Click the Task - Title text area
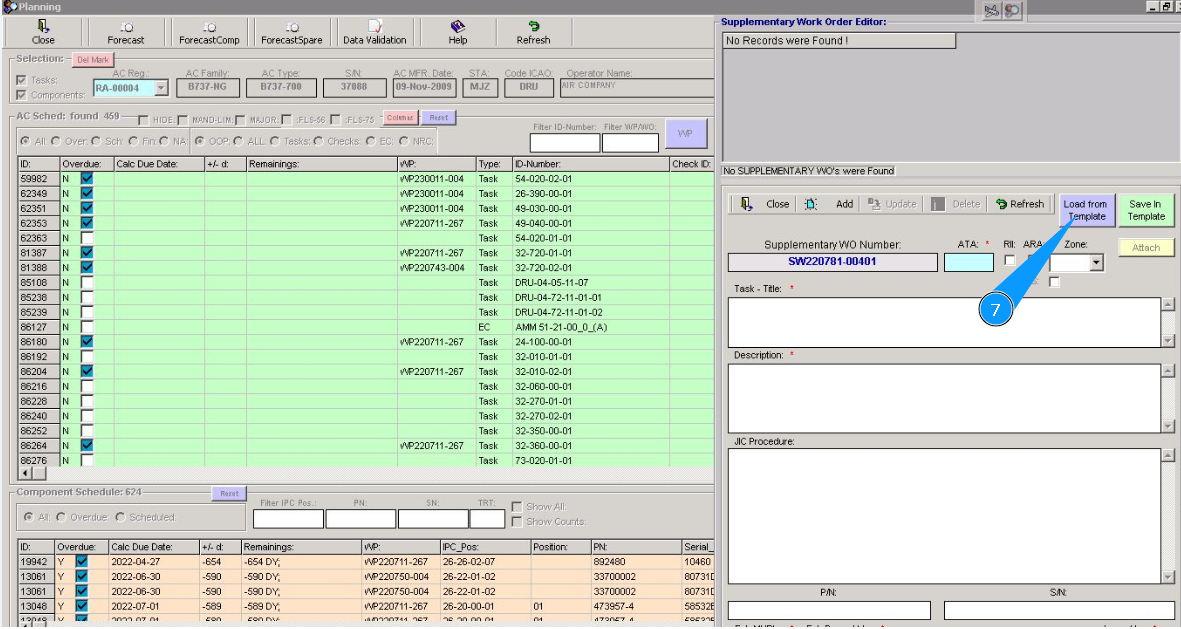Viewport: 1181px width, 629px height. (944, 322)
